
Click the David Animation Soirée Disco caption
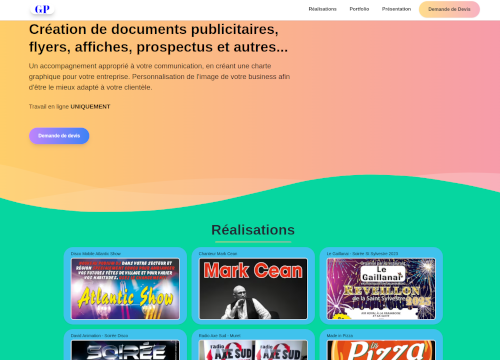coord(99,336)
